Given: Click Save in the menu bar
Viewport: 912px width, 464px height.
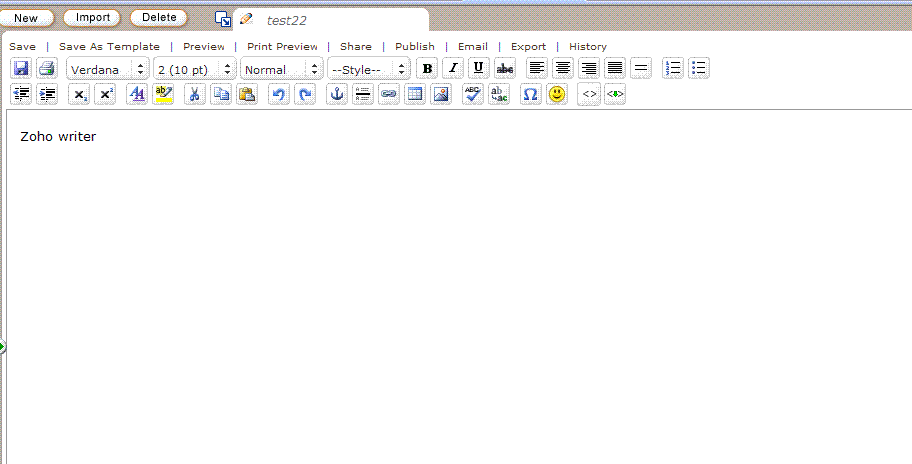Looking at the screenshot, I should (22, 47).
